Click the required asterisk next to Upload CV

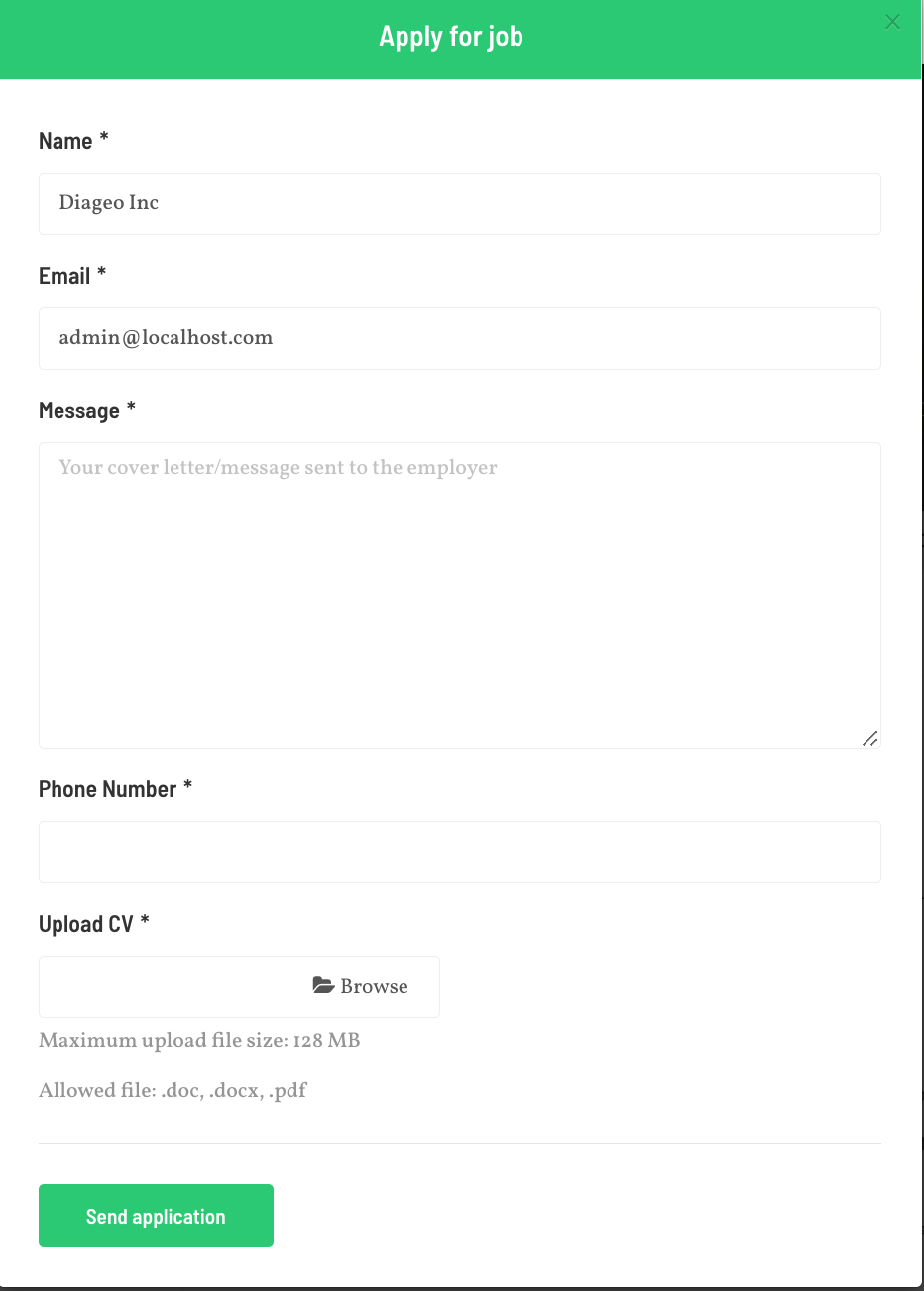pos(145,921)
